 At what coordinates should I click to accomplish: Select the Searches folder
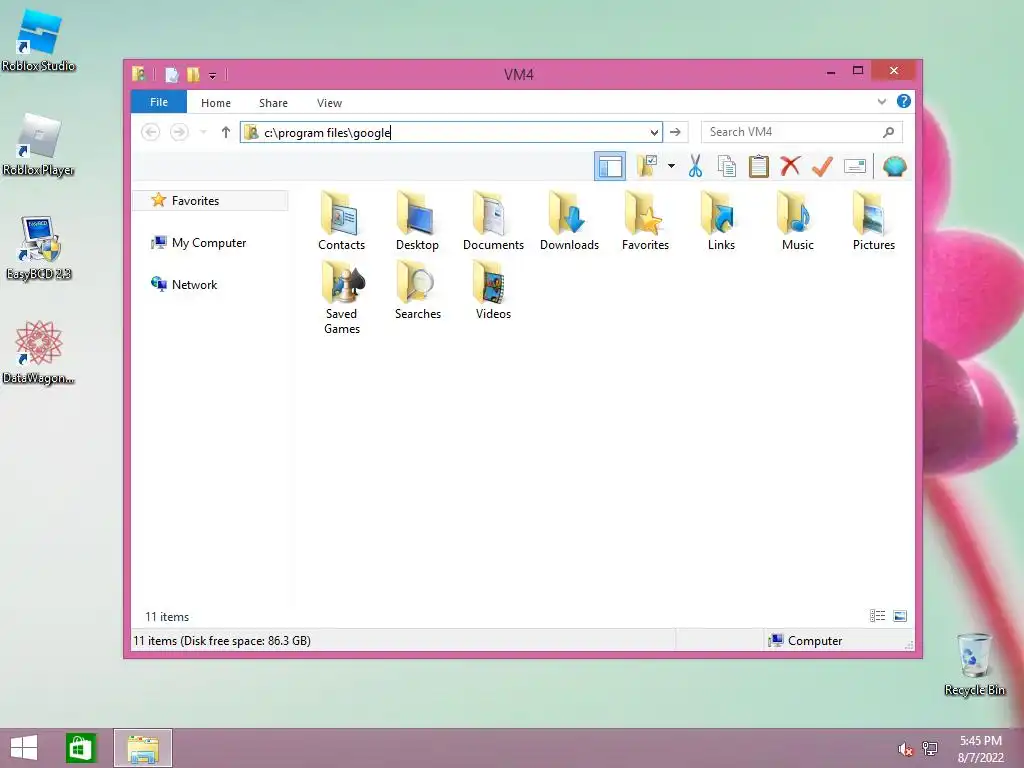tap(417, 290)
